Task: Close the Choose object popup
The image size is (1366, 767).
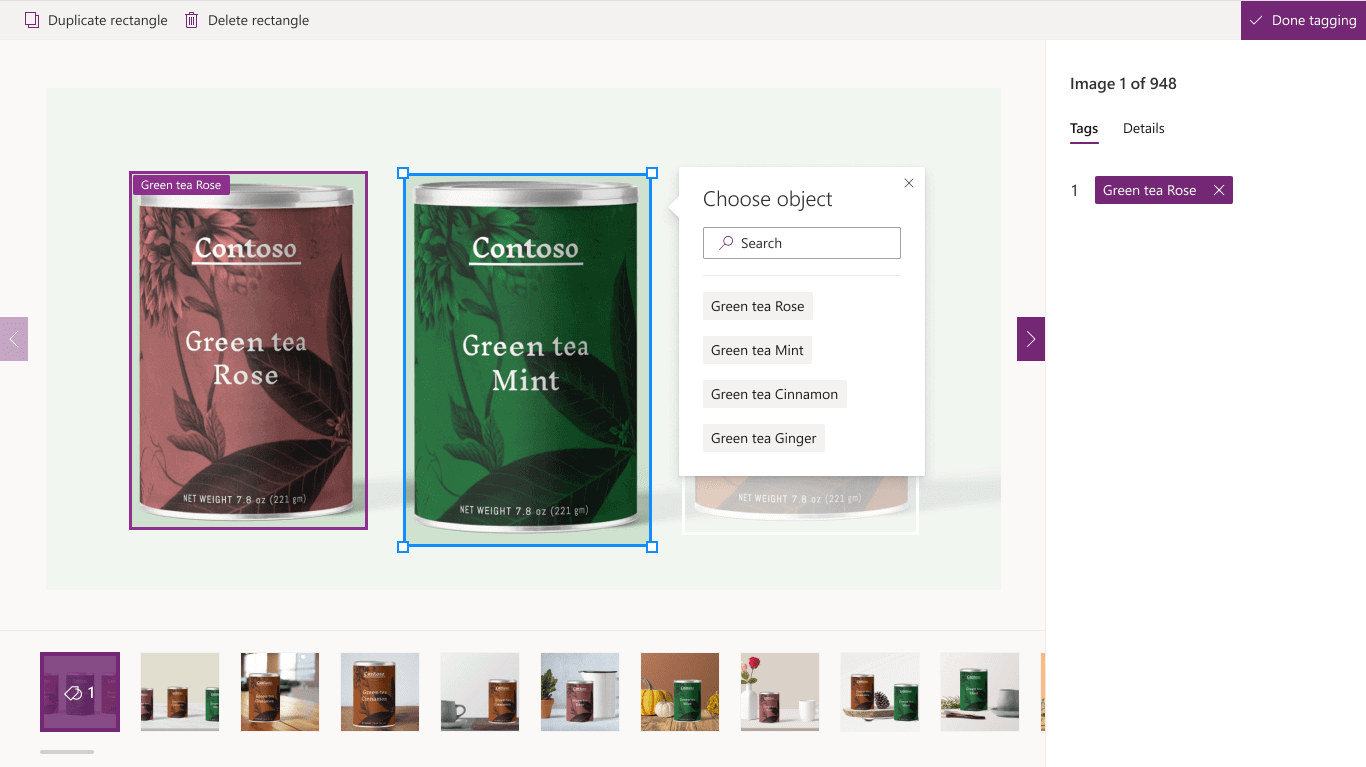Action: 908,183
